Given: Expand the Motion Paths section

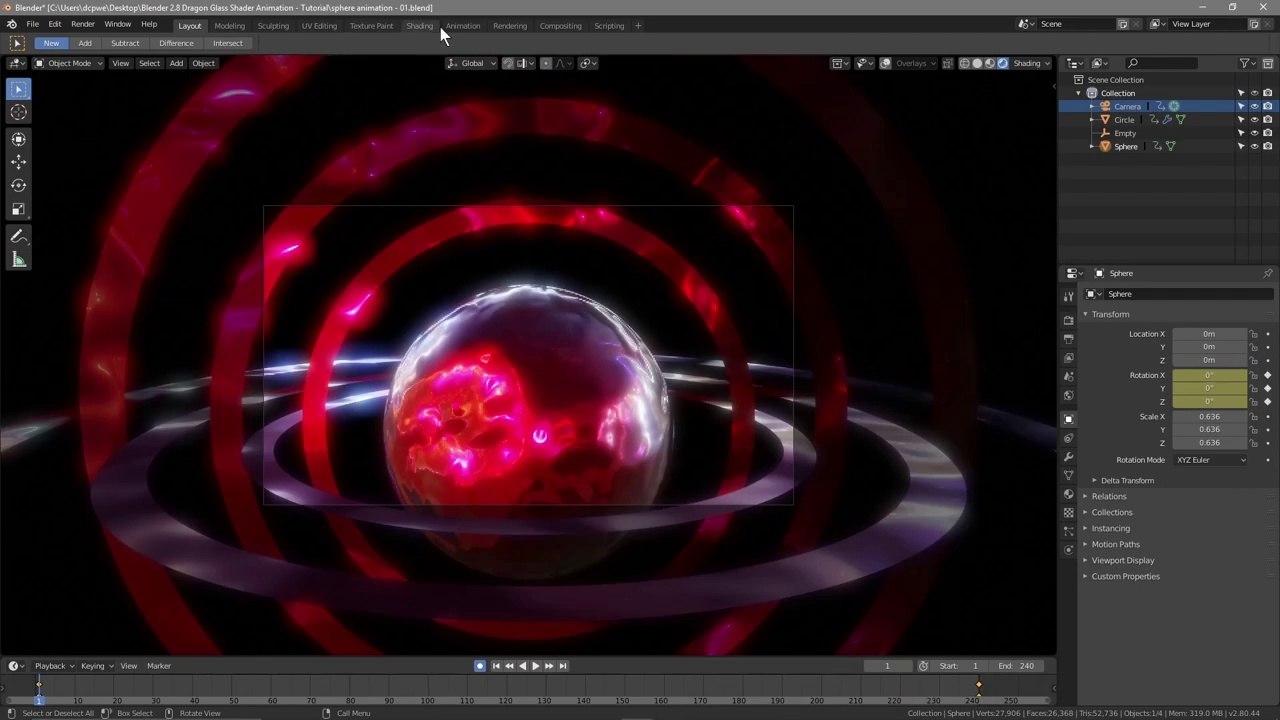Looking at the screenshot, I should click(1115, 544).
